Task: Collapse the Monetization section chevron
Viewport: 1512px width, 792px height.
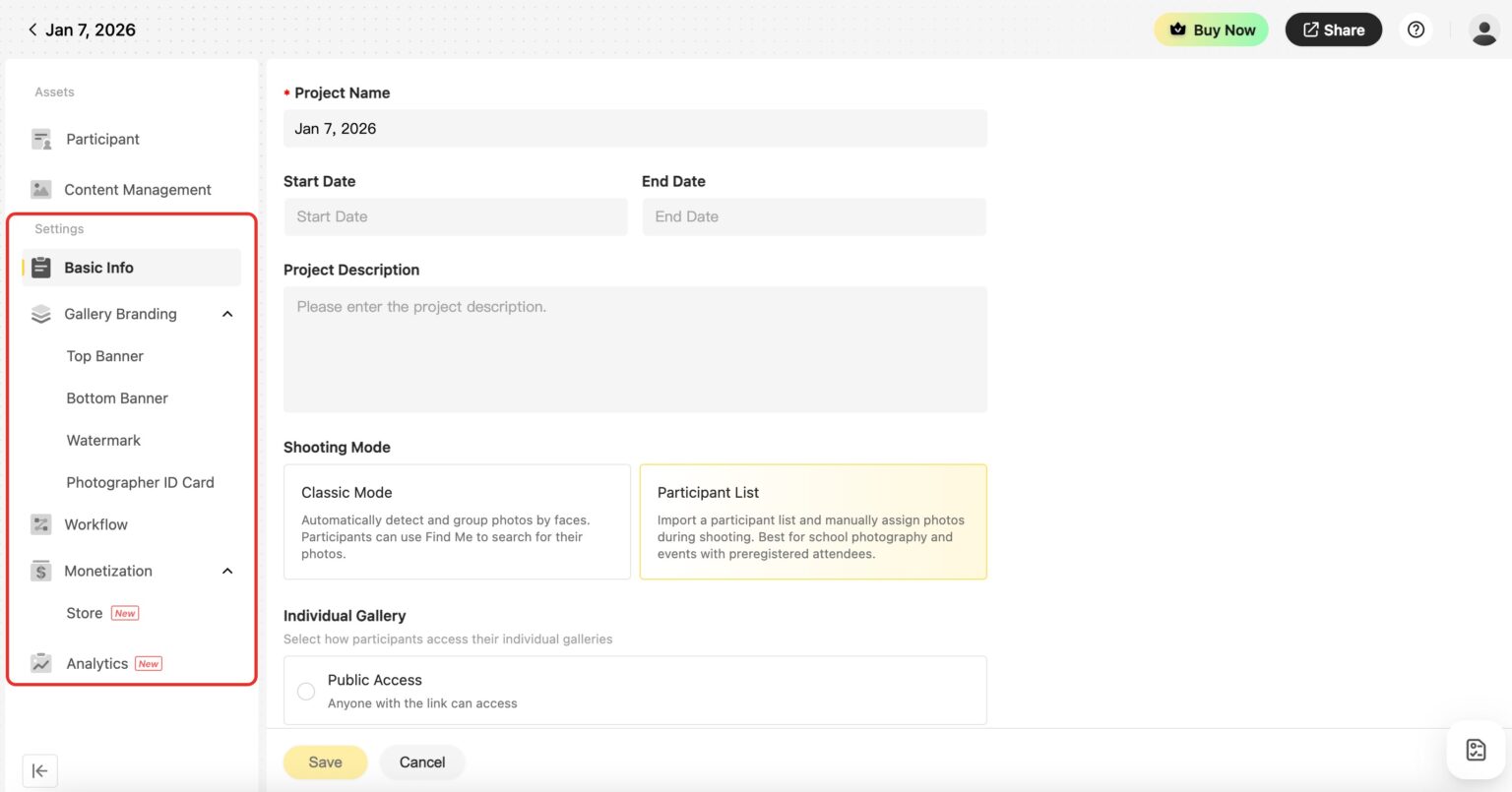Action: (x=227, y=571)
